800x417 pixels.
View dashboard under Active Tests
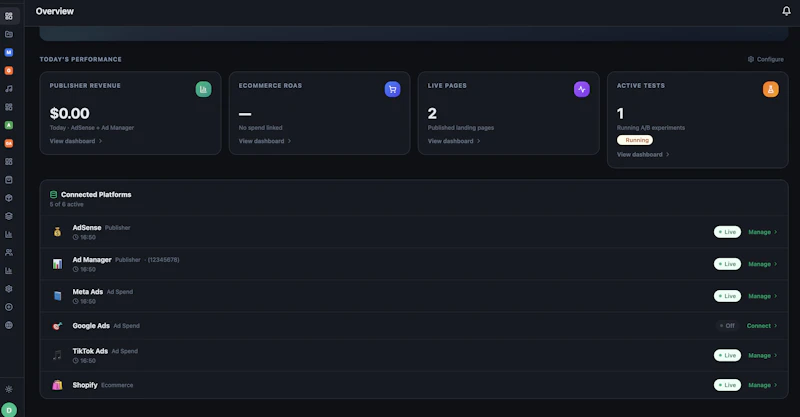643,154
